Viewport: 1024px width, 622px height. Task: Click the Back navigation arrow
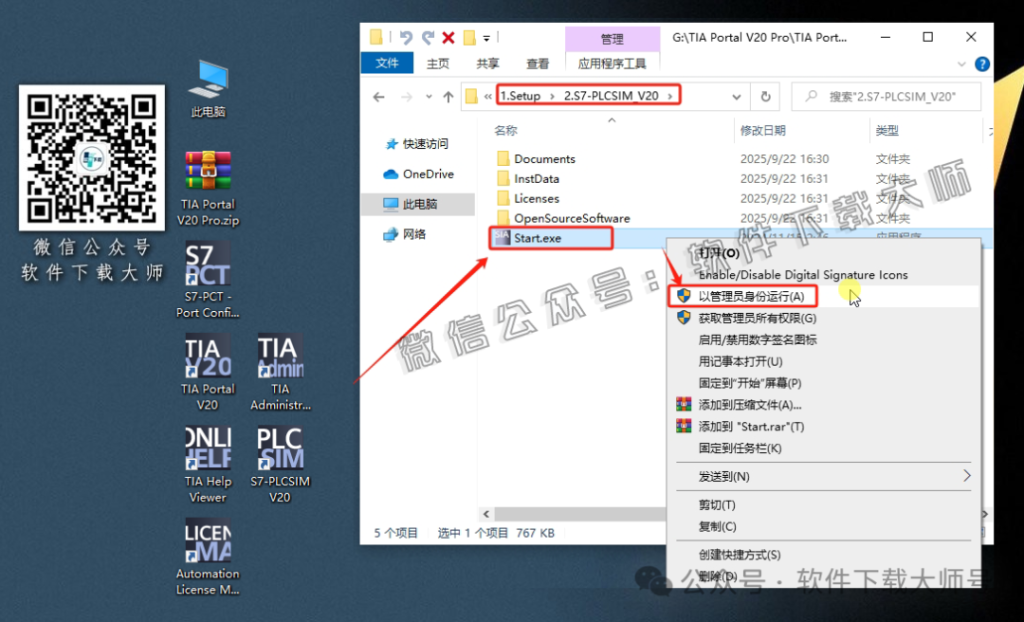[379, 95]
